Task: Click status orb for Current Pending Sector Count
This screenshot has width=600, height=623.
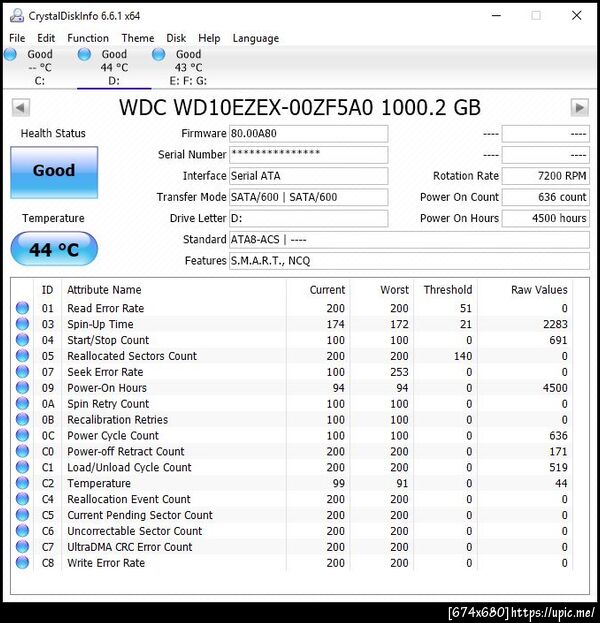Action: (x=22, y=515)
